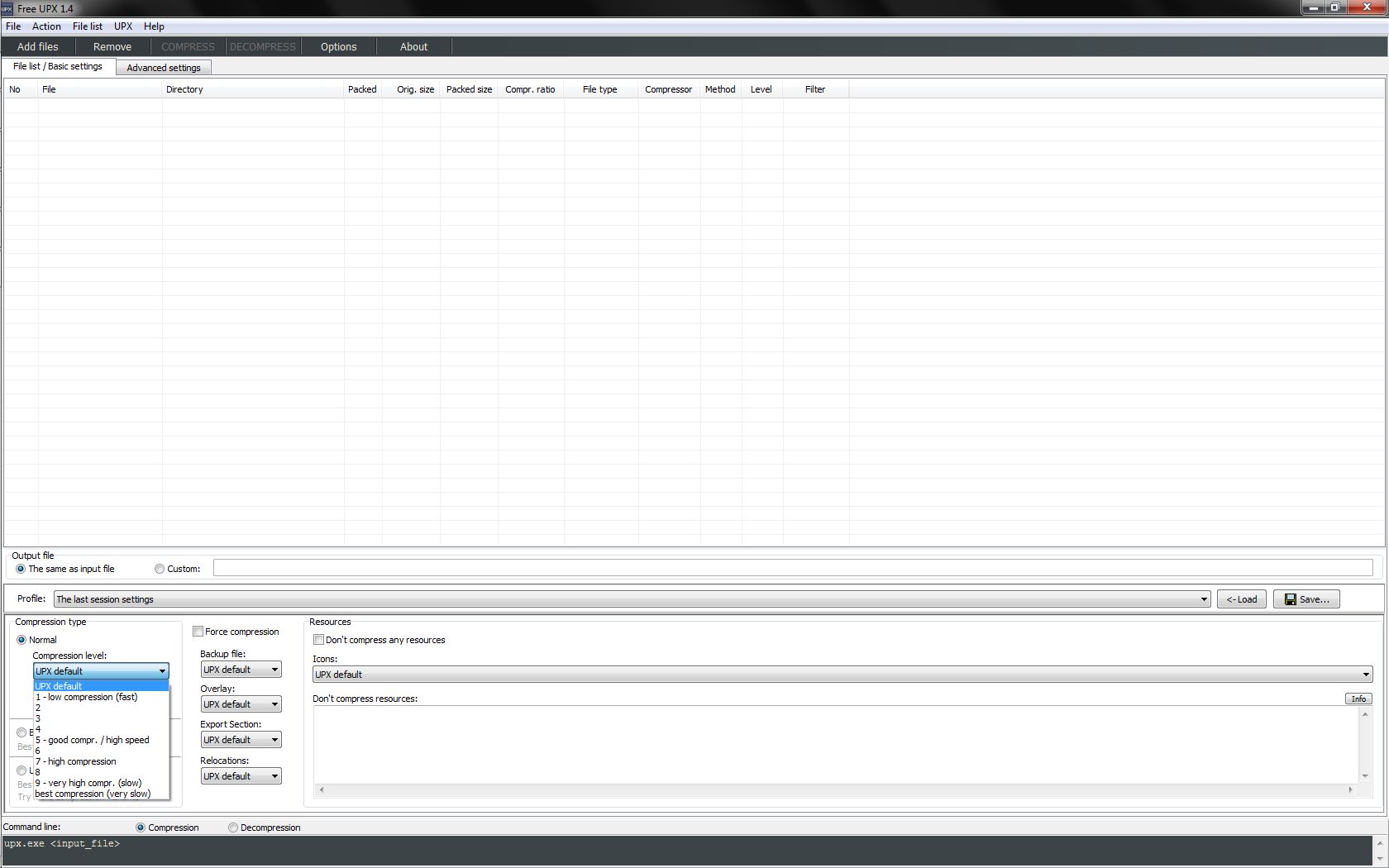The width and height of the screenshot is (1389, 868).
Task: Open the UPX menu
Action: point(123,26)
